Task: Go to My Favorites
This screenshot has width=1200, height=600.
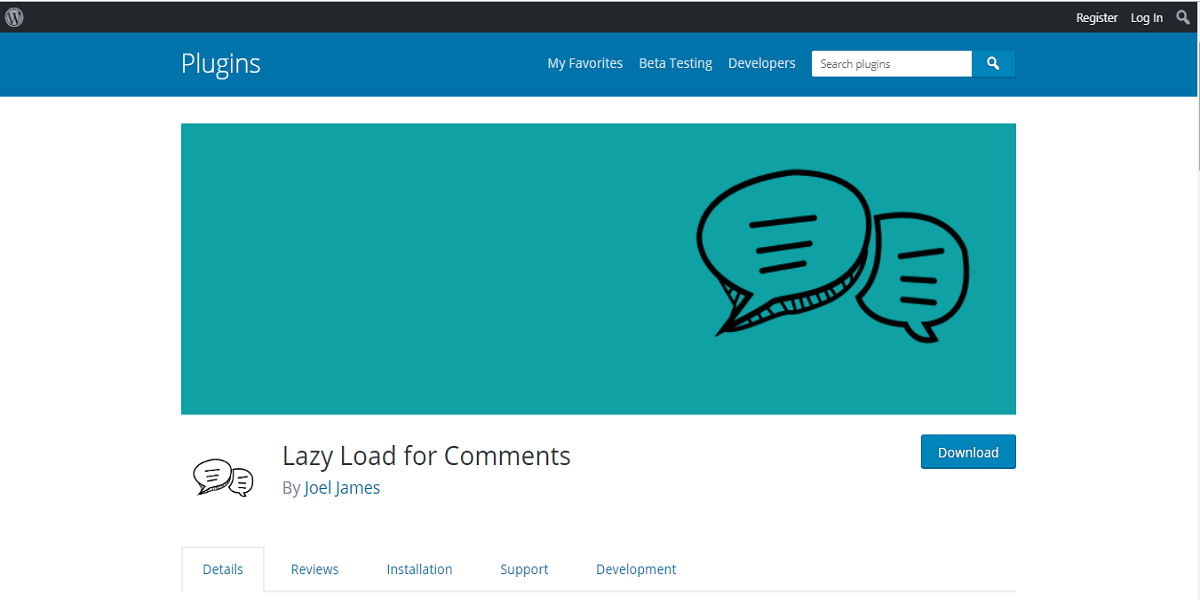Action: tap(585, 63)
